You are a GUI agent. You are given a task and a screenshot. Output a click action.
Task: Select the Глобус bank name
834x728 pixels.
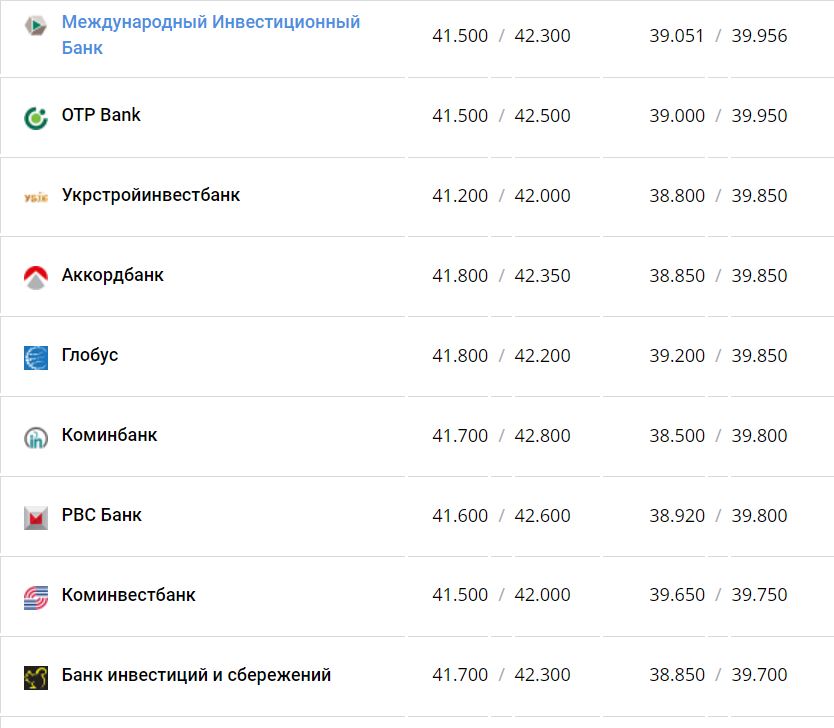90,355
